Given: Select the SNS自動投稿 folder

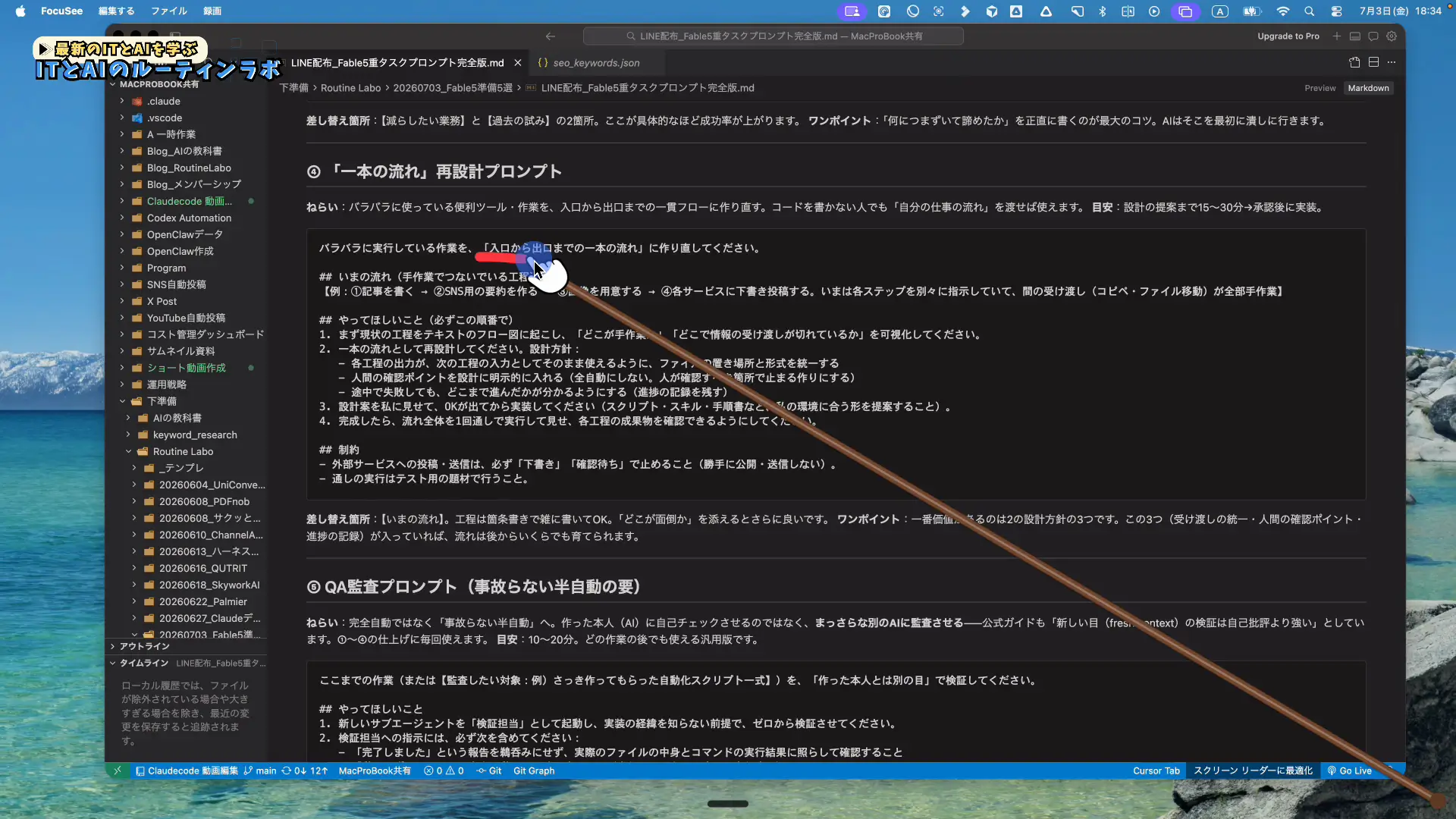Looking at the screenshot, I should pos(177,284).
